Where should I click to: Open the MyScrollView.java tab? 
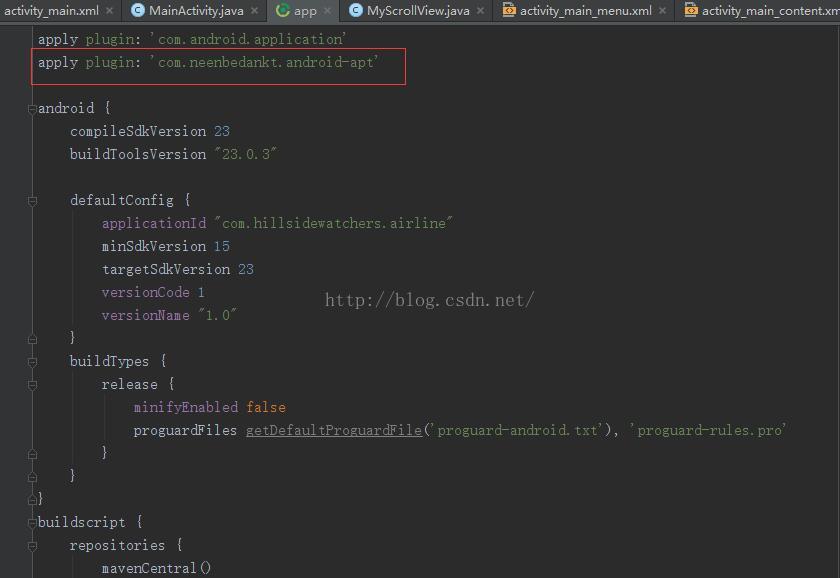click(x=418, y=11)
